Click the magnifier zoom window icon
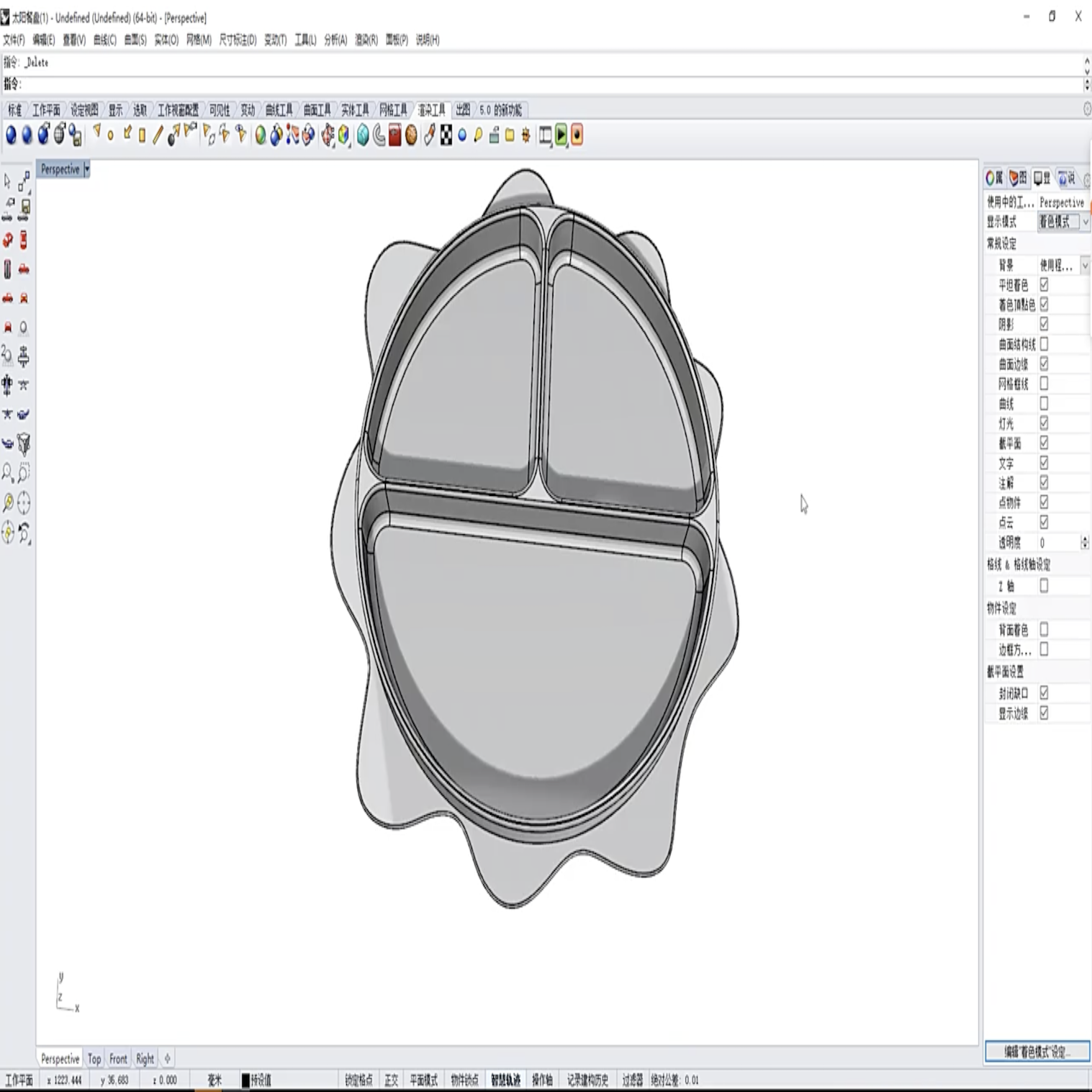This screenshot has width=1092, height=1092. click(7, 473)
